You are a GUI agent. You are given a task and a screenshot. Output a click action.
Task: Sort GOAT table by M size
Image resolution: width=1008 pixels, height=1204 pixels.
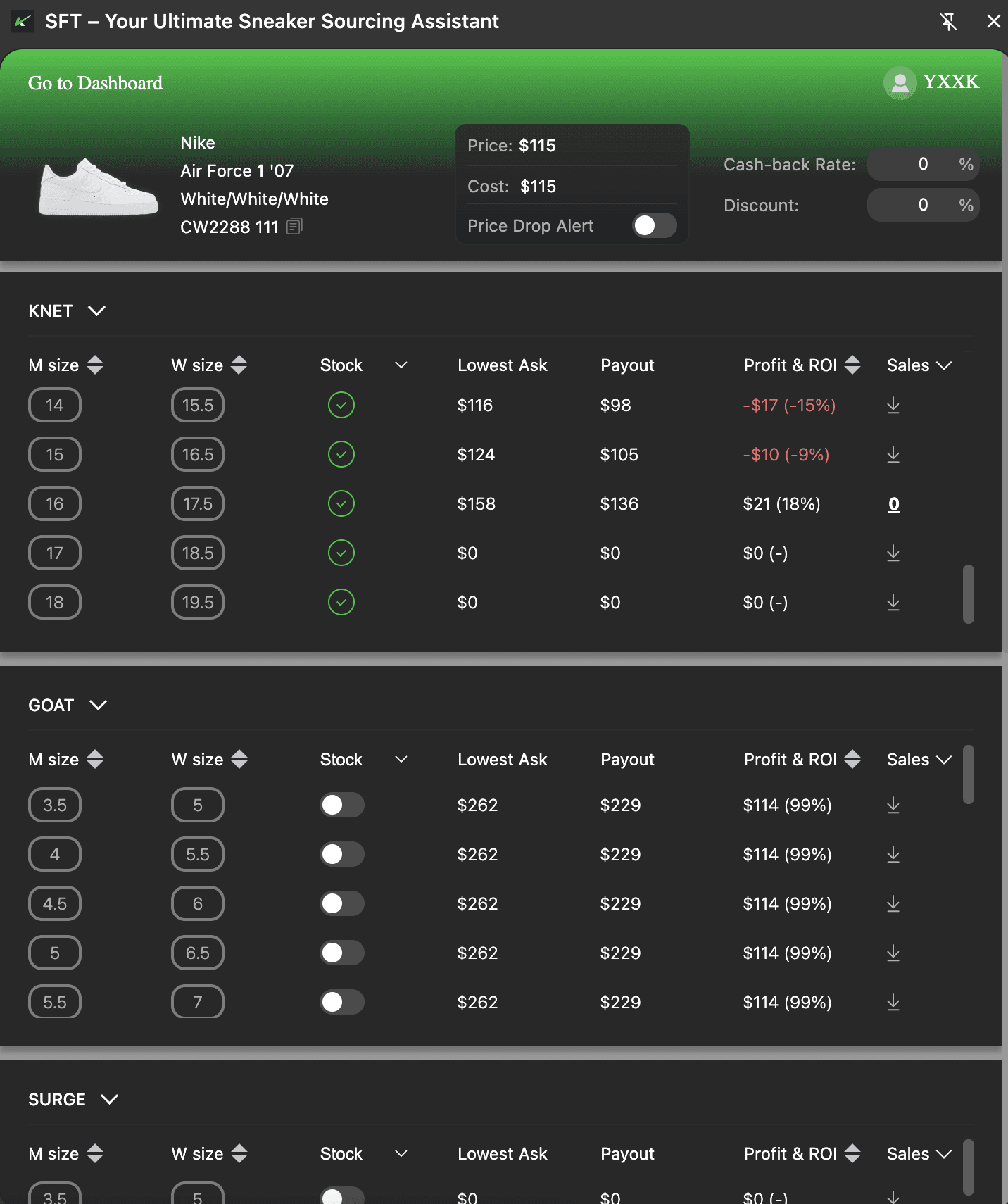(x=95, y=759)
